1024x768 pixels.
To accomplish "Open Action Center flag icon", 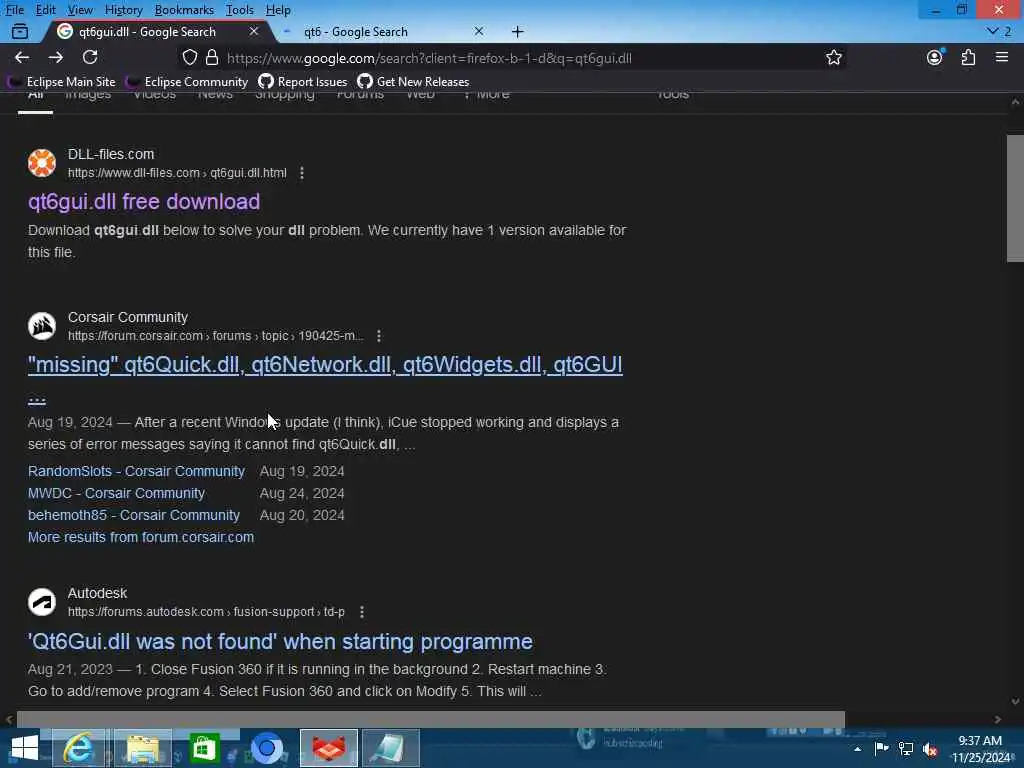I will click(x=881, y=748).
